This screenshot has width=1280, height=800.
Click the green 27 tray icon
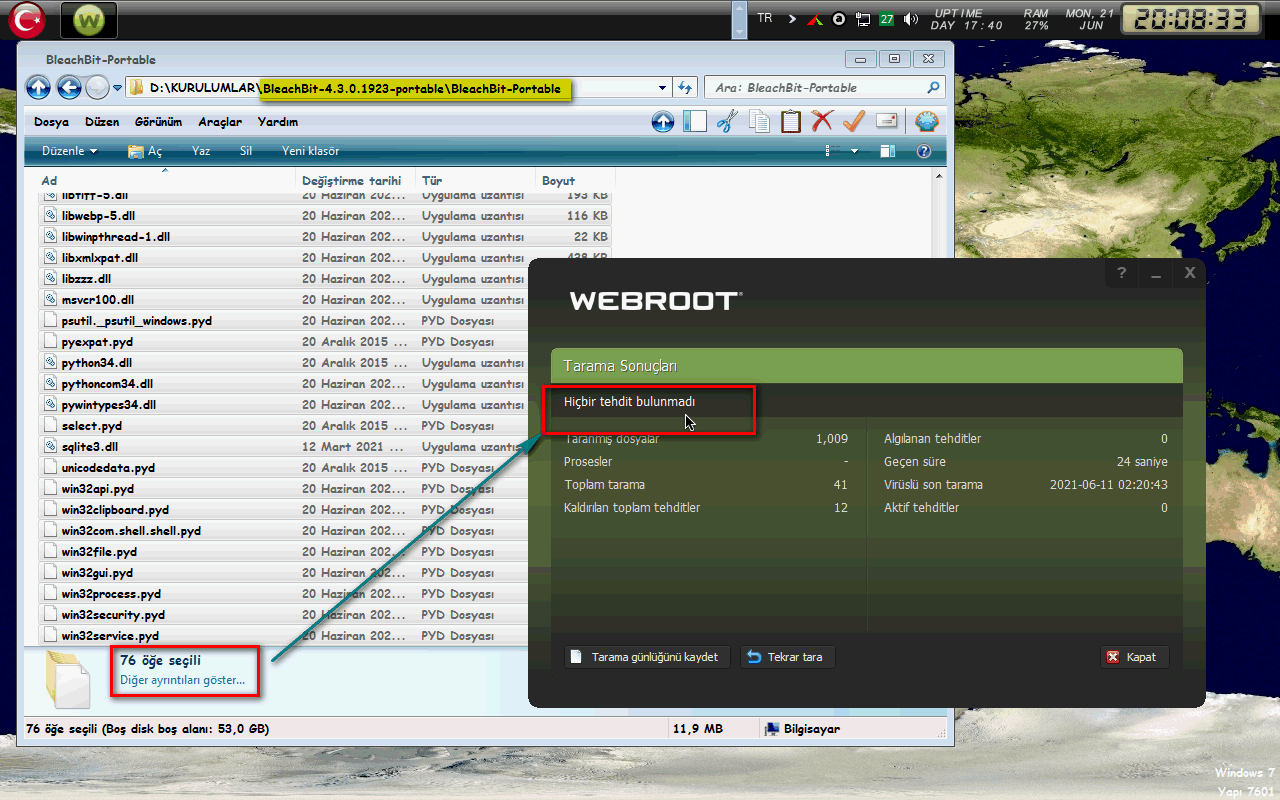[x=887, y=19]
